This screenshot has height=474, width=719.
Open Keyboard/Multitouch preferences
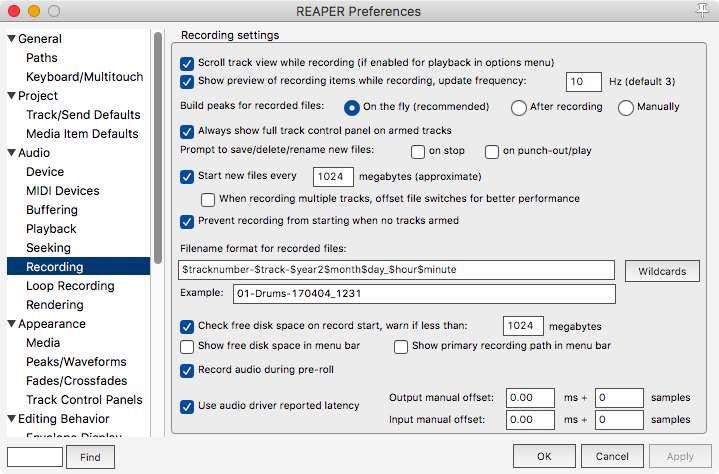tap(84, 77)
